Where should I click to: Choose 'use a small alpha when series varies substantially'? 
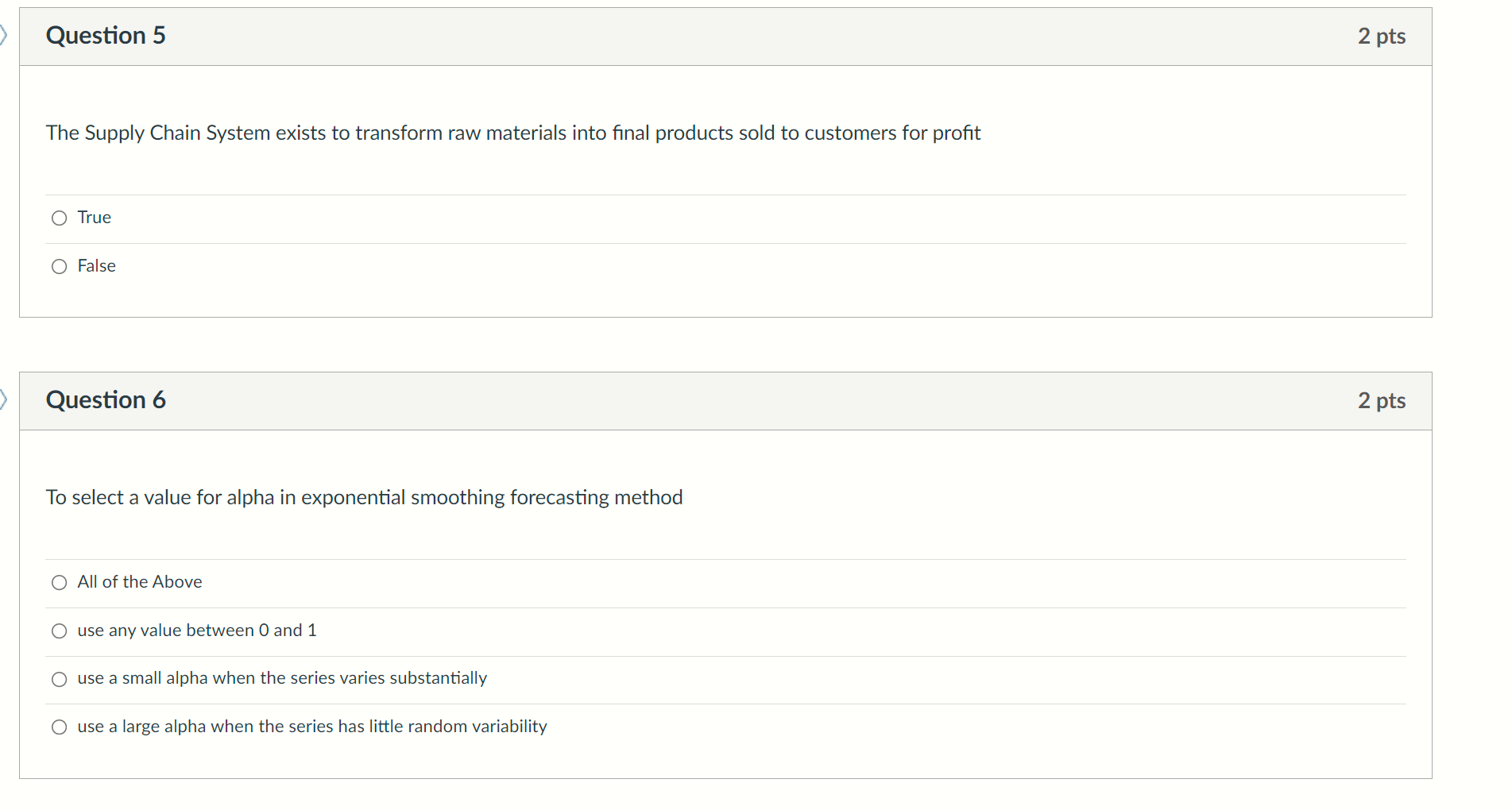pyautogui.click(x=59, y=679)
